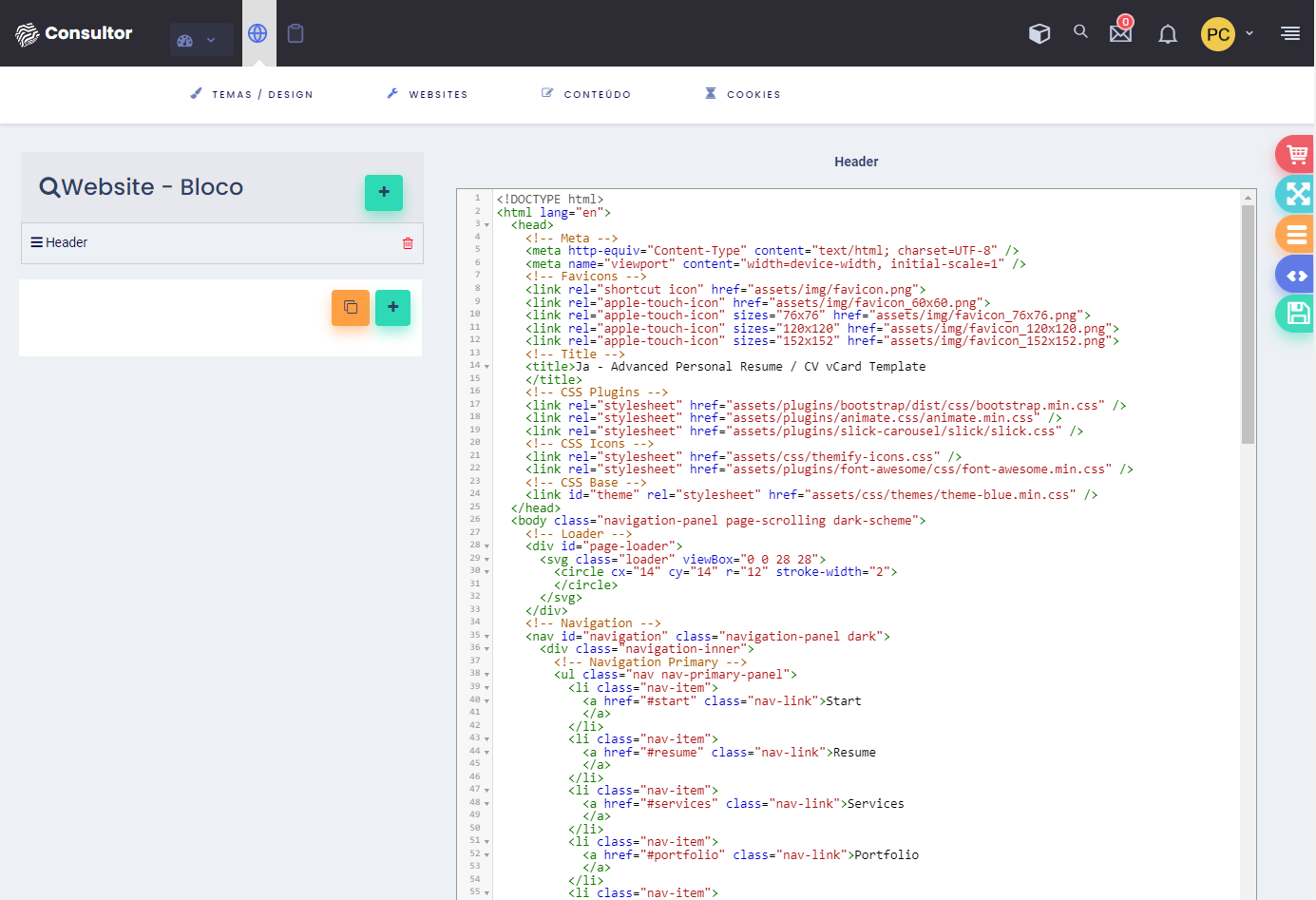Click the 'Header' editor heading
Image resolution: width=1316 pixels, height=900 pixels.
[x=856, y=162]
